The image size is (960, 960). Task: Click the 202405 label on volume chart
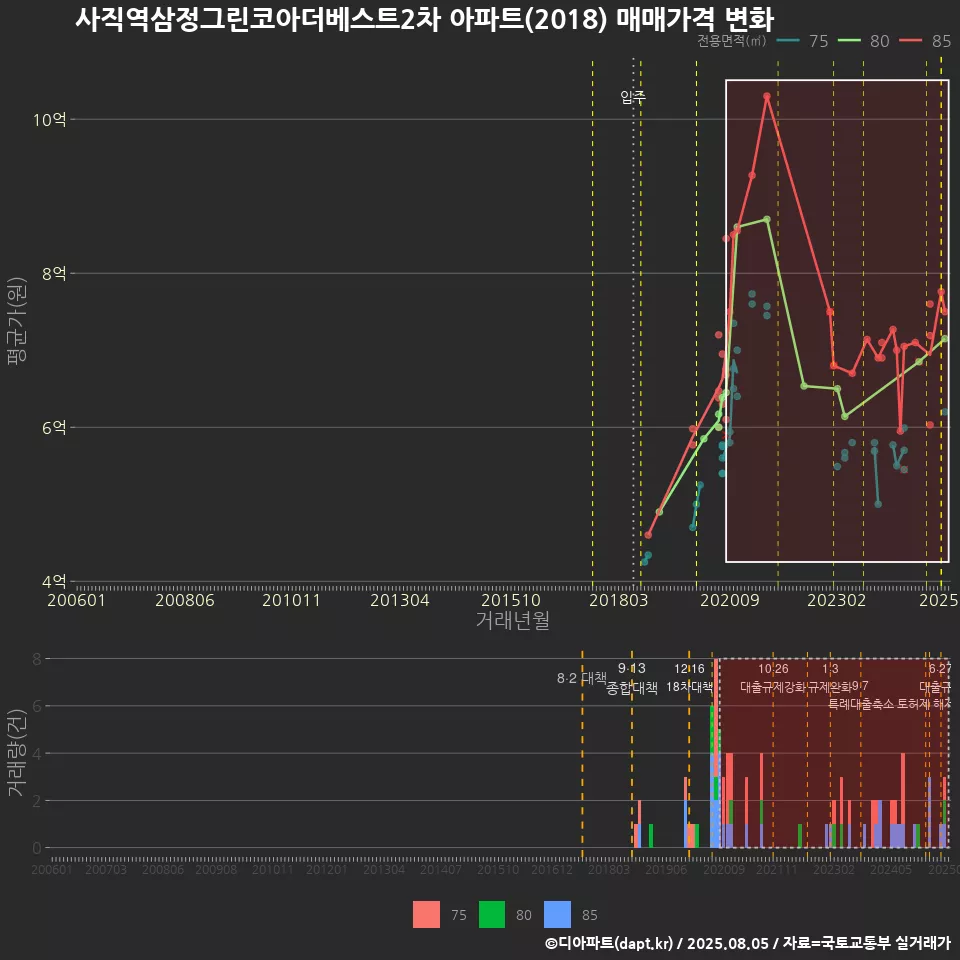[x=891, y=869]
